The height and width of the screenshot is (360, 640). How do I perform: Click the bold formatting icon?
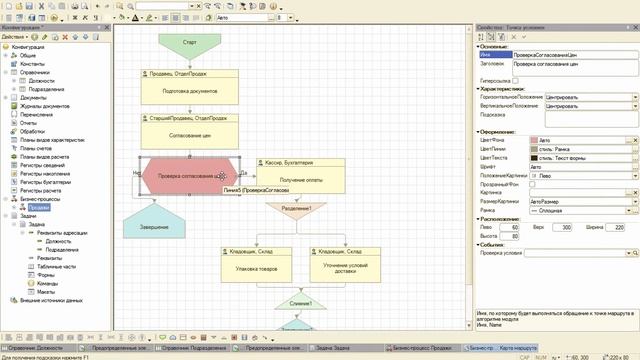(75, 18)
